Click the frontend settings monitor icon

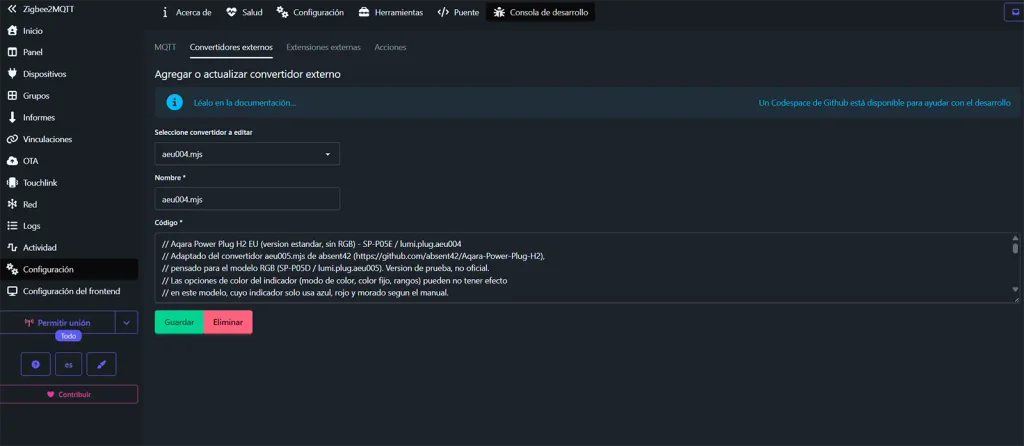click(x=12, y=291)
